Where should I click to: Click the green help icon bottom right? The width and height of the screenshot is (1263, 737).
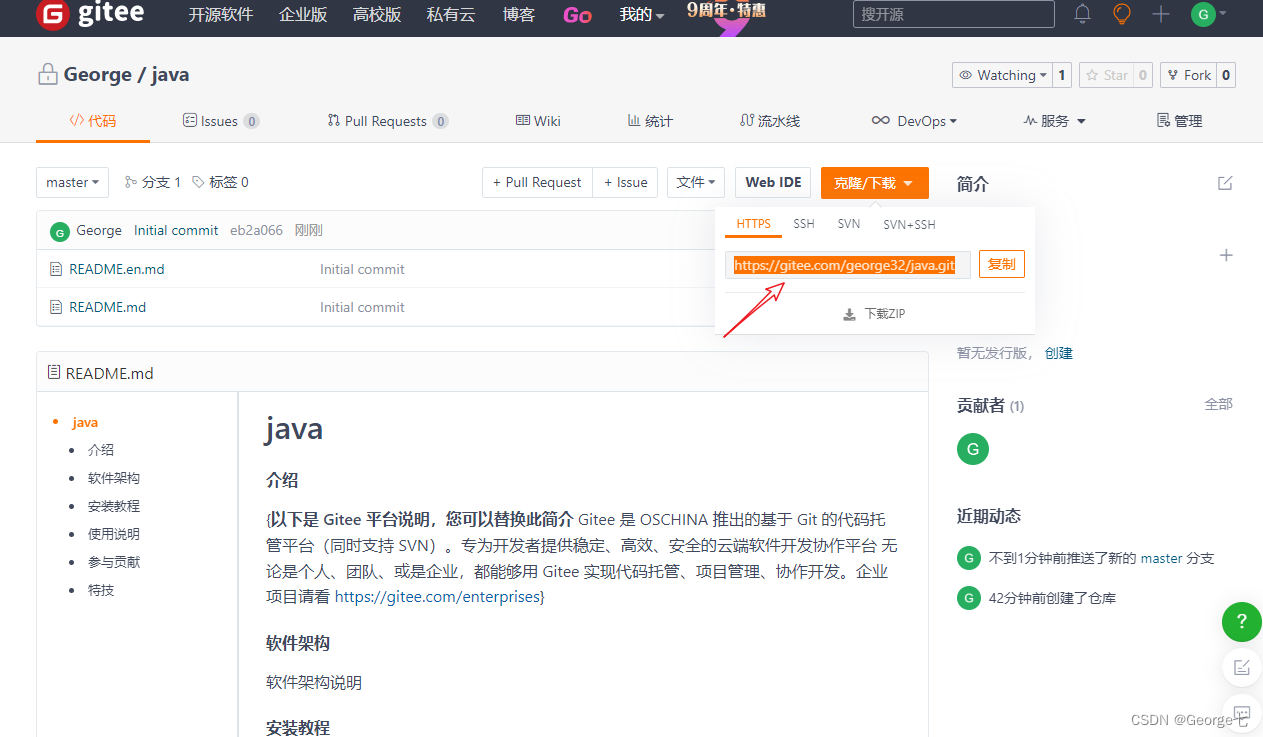[1241, 621]
